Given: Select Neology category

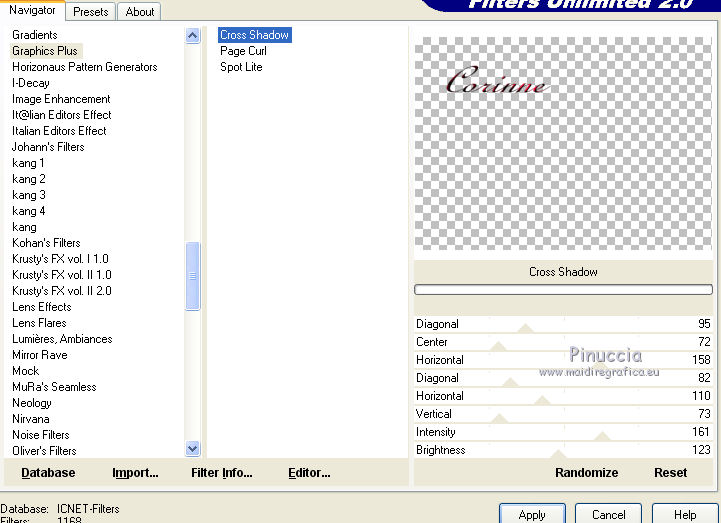Looking at the screenshot, I should point(32,403).
